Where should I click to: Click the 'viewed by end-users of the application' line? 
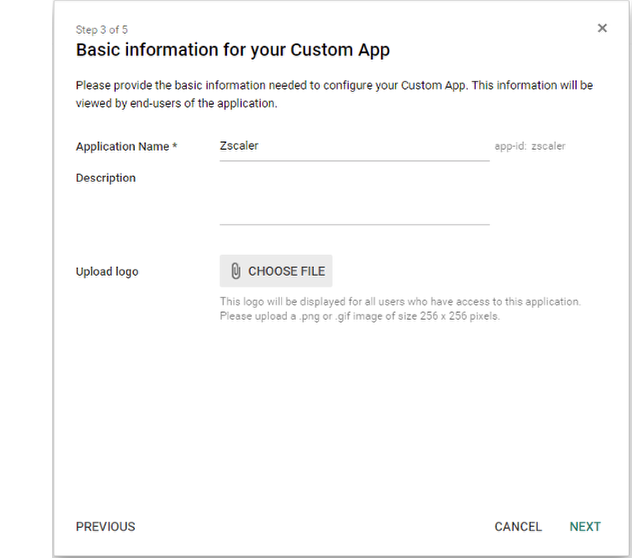[x=176, y=103]
